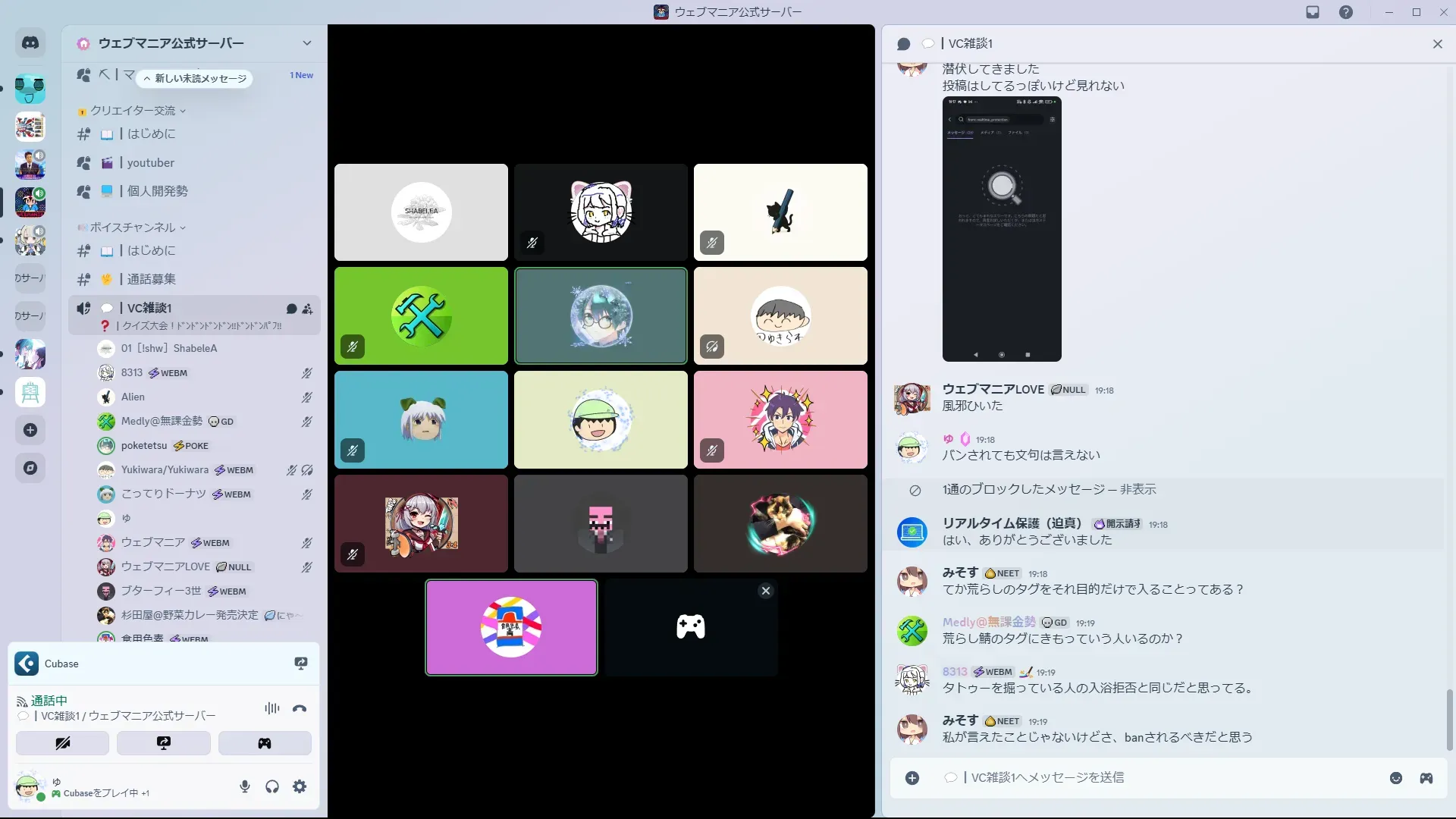Open the inbox icon in title bar

pyautogui.click(x=1313, y=12)
